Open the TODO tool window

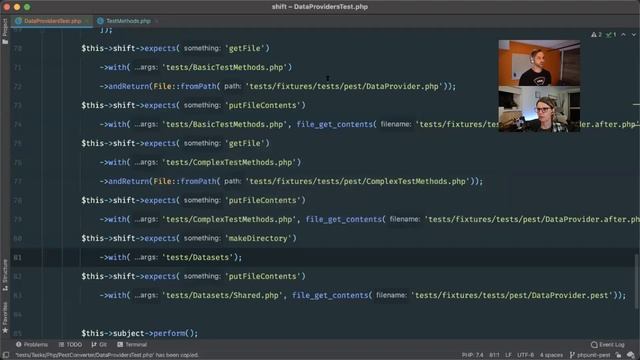70,344
